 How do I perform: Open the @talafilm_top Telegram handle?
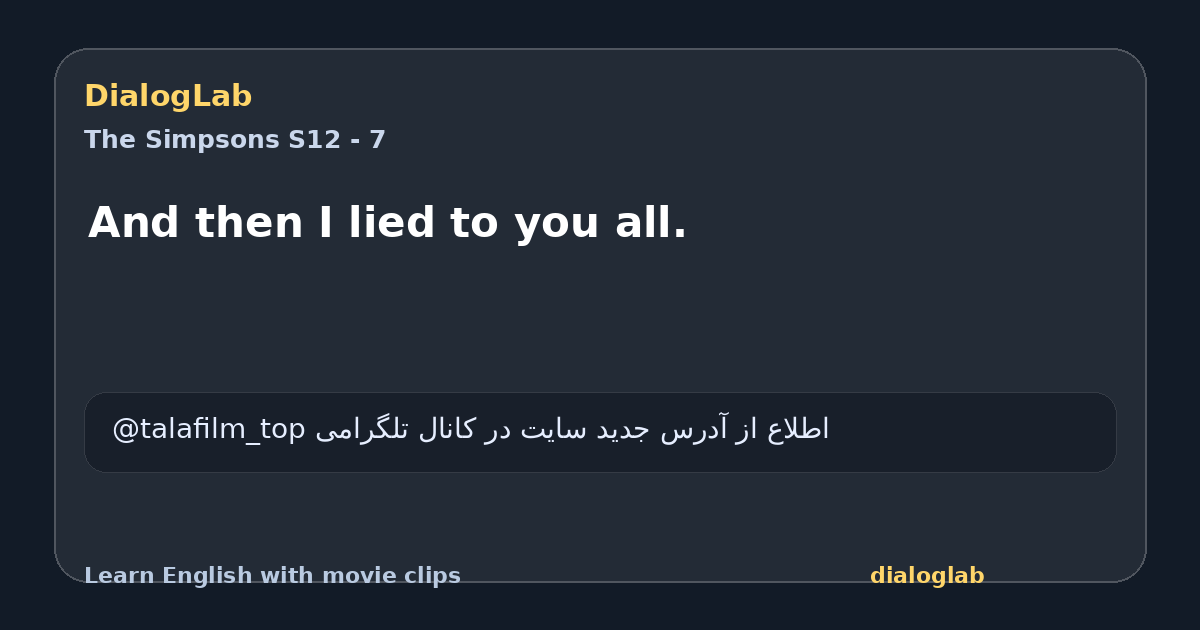(x=208, y=429)
